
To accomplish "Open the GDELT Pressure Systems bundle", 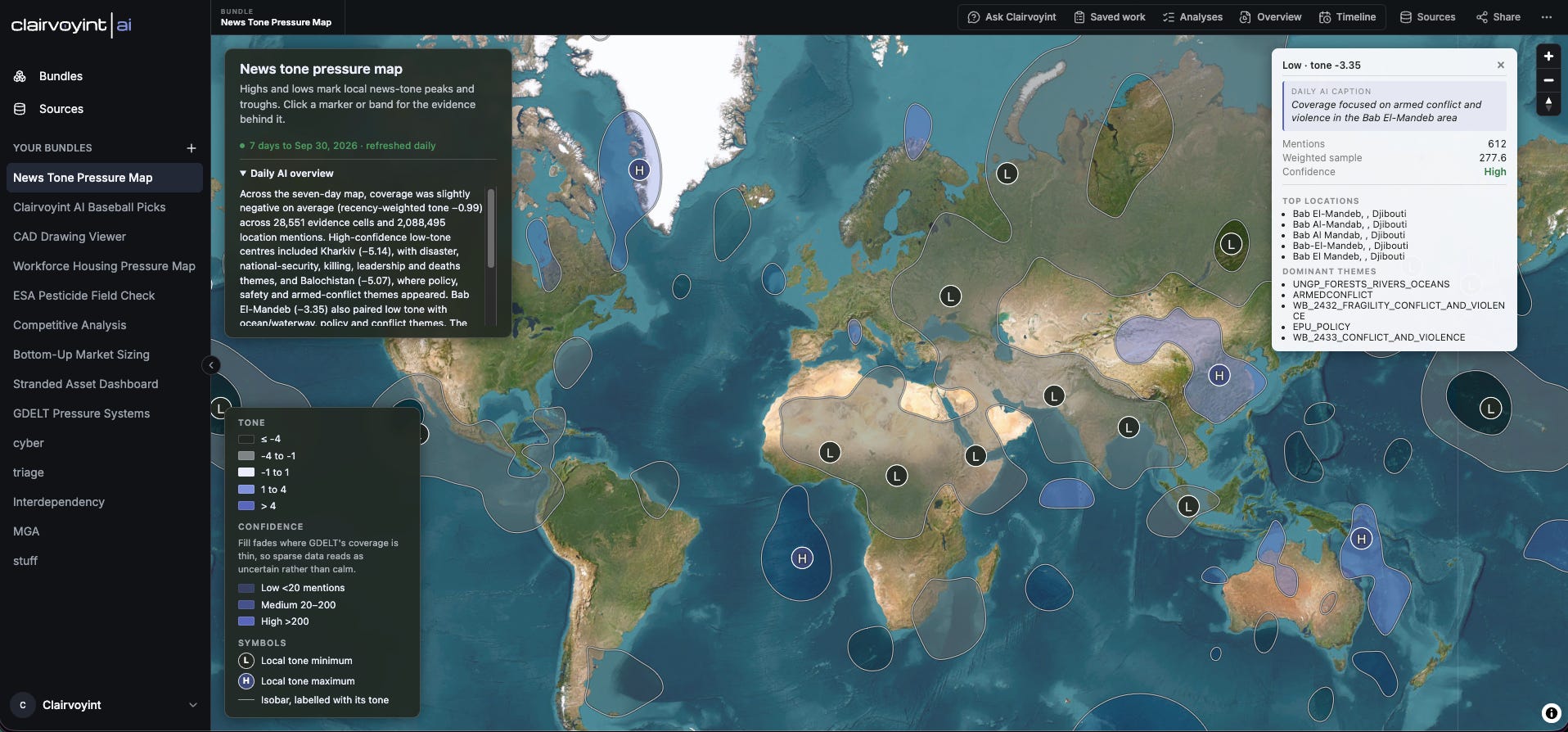I will [x=105, y=413].
